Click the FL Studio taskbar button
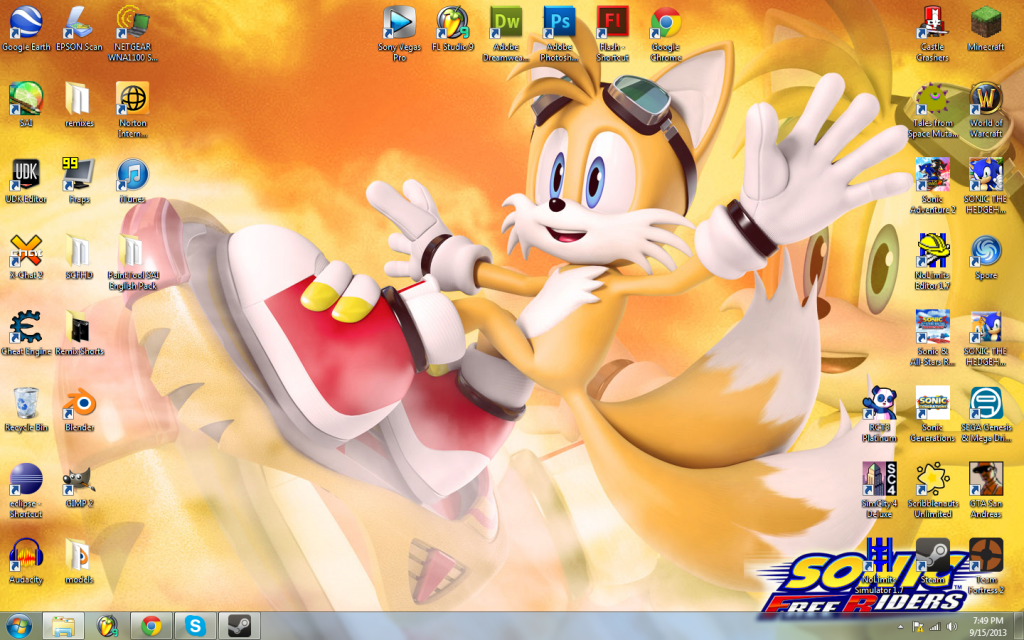This screenshot has height=640, width=1024. pos(107,626)
